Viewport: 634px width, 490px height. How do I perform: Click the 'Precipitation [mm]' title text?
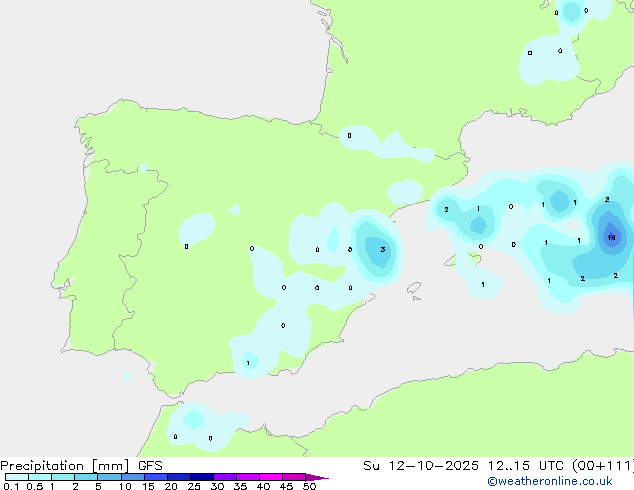[65, 466]
